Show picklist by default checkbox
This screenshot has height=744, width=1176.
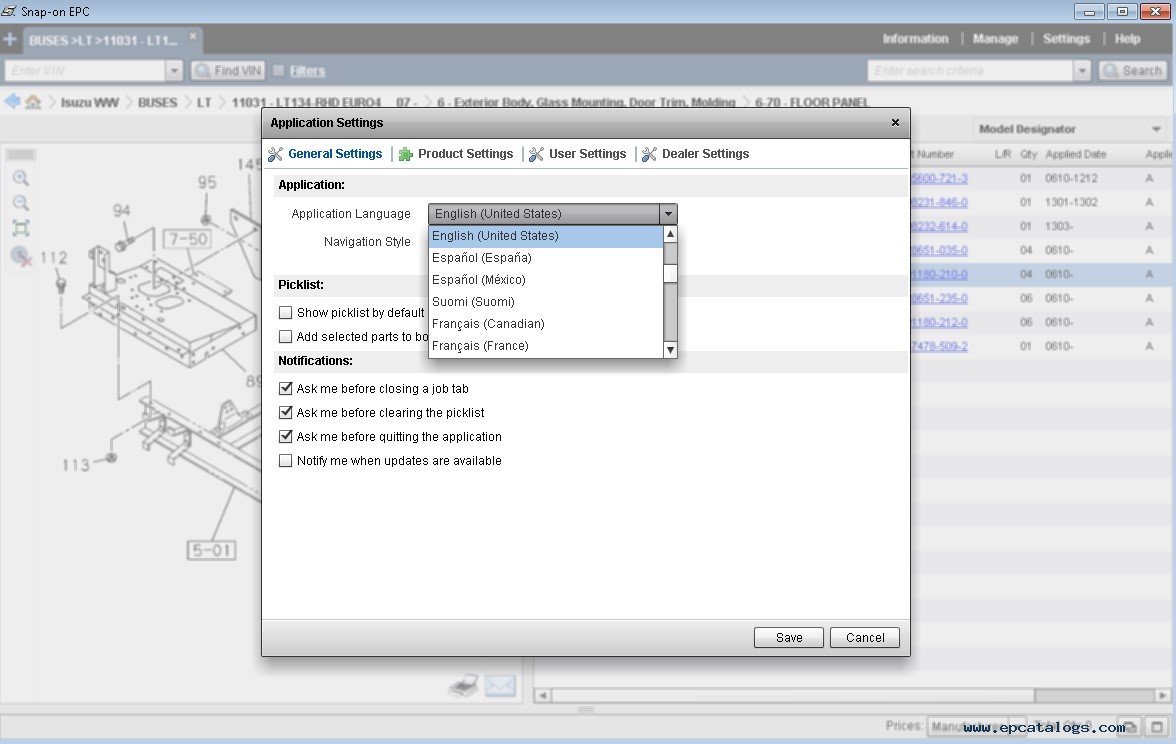285,313
